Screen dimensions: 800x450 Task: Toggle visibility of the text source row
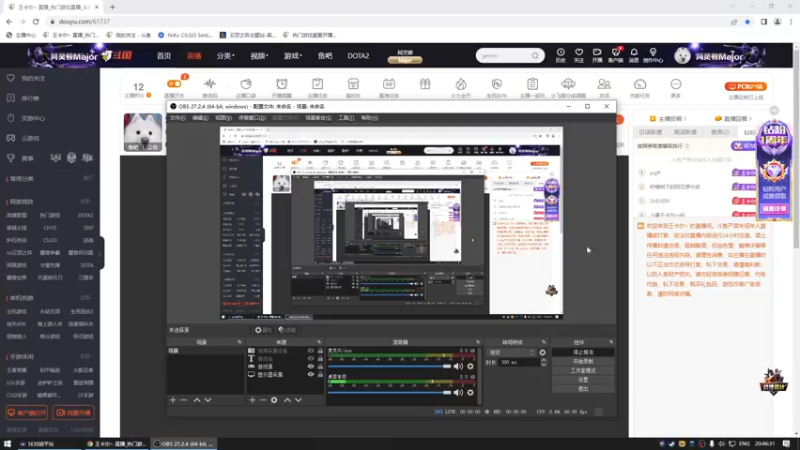click(311, 359)
